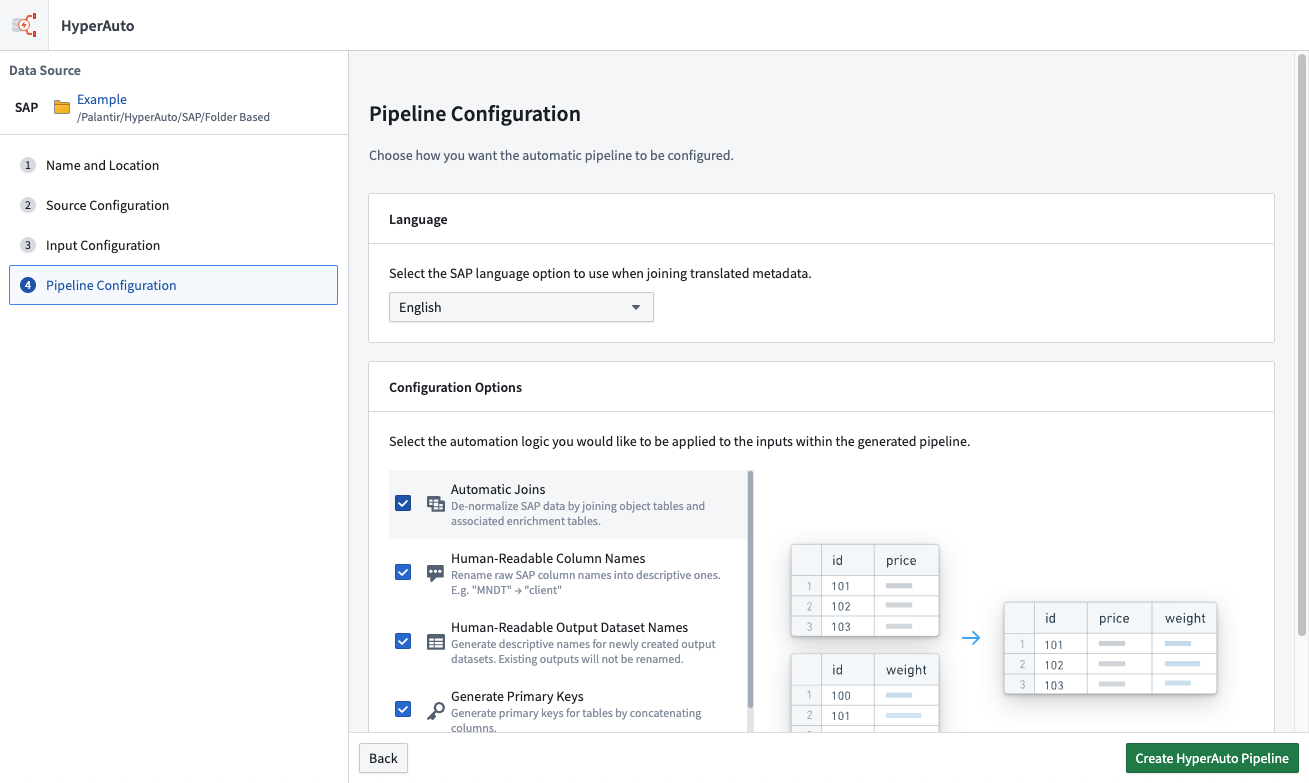The image size is (1309, 783).
Task: Click the Generate Primary Keys key icon
Action: (436, 711)
